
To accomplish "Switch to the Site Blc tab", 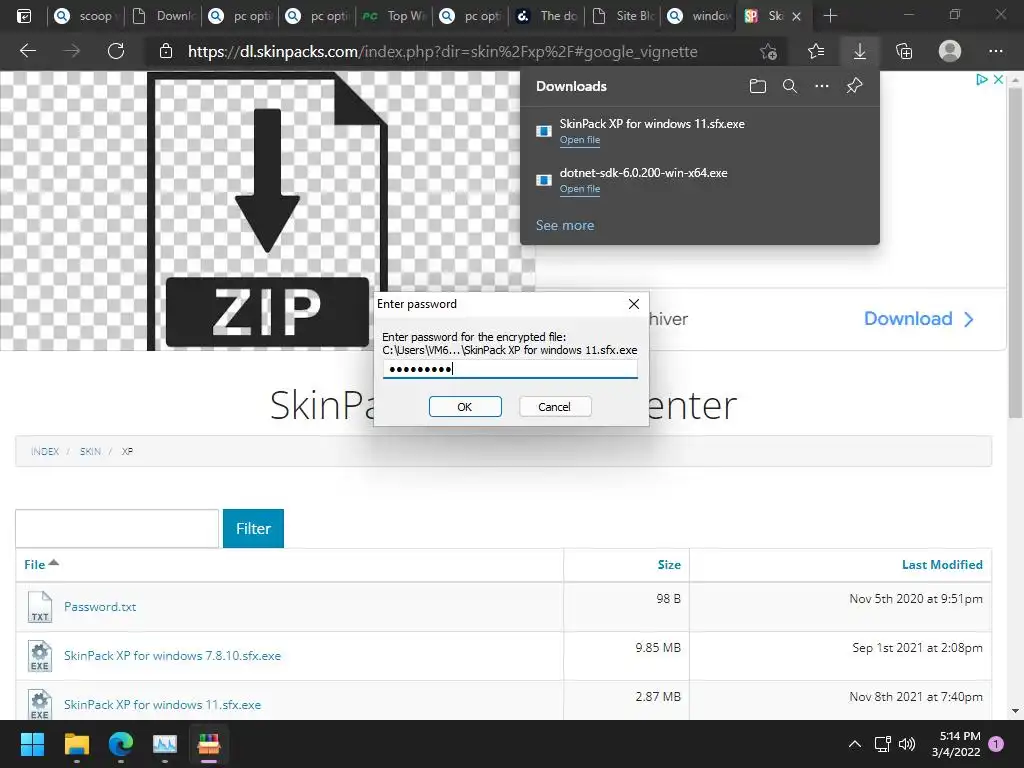I will [624, 16].
